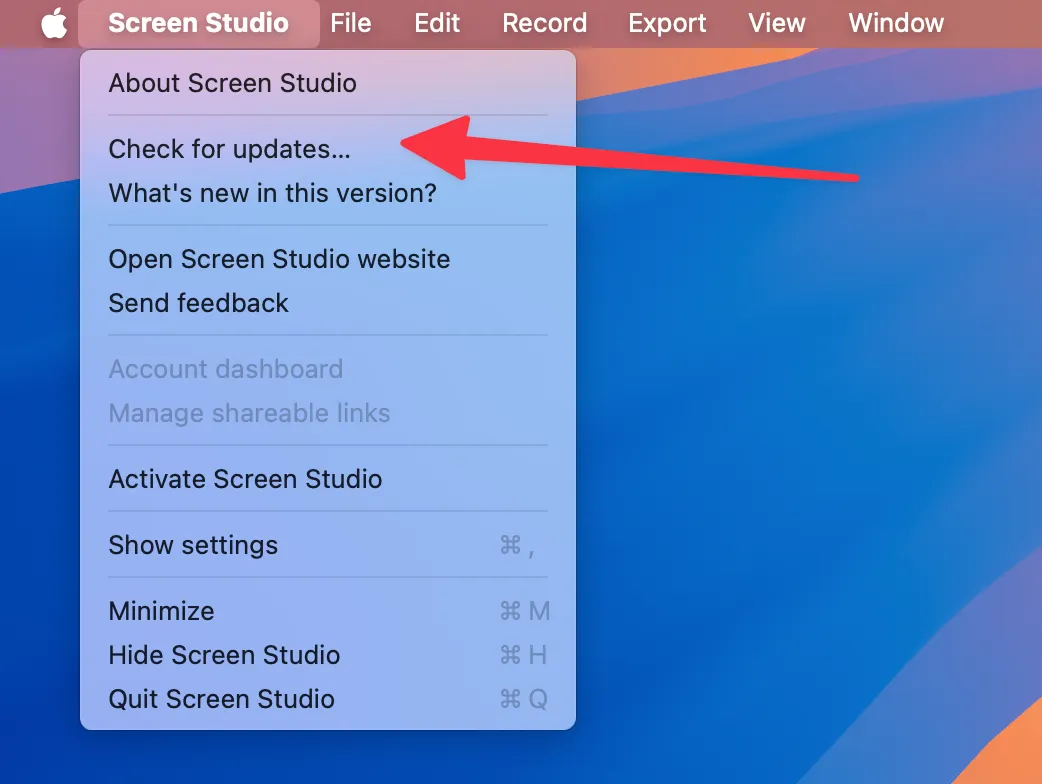Click the Account dashboard entry
Screen dimensions: 1042x784
click(x=225, y=369)
